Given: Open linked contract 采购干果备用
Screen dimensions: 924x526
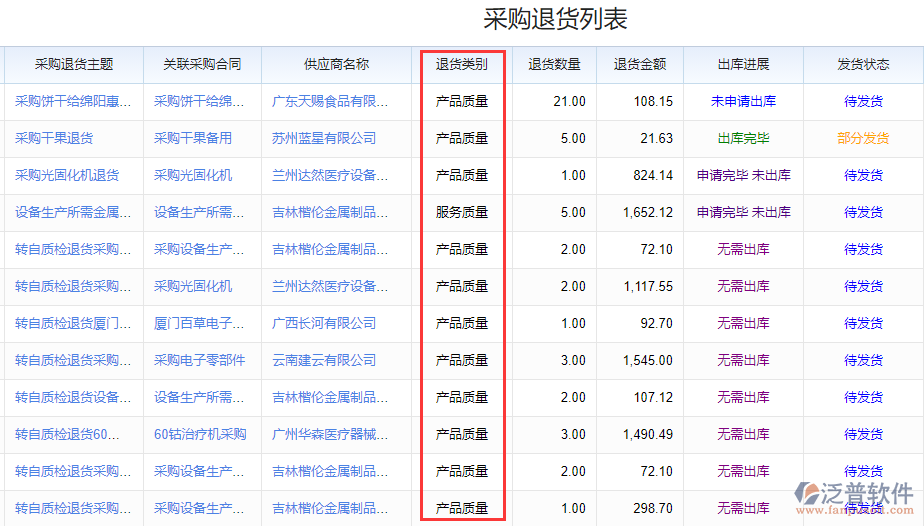Looking at the screenshot, I should pos(193,138).
